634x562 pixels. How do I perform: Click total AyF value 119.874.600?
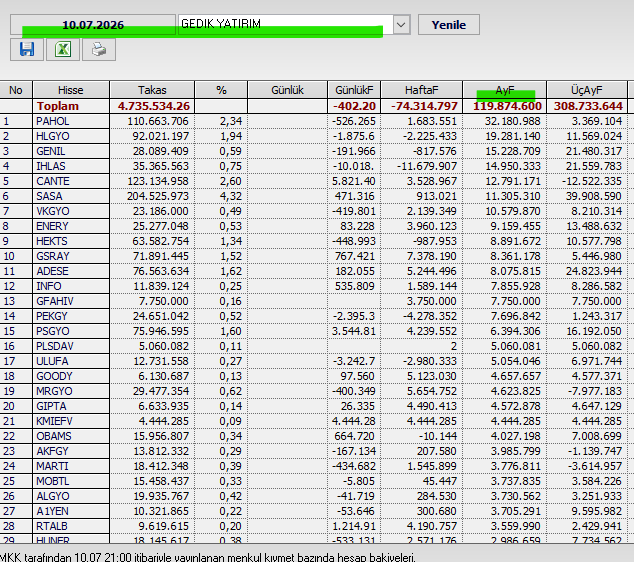[x=507, y=106]
